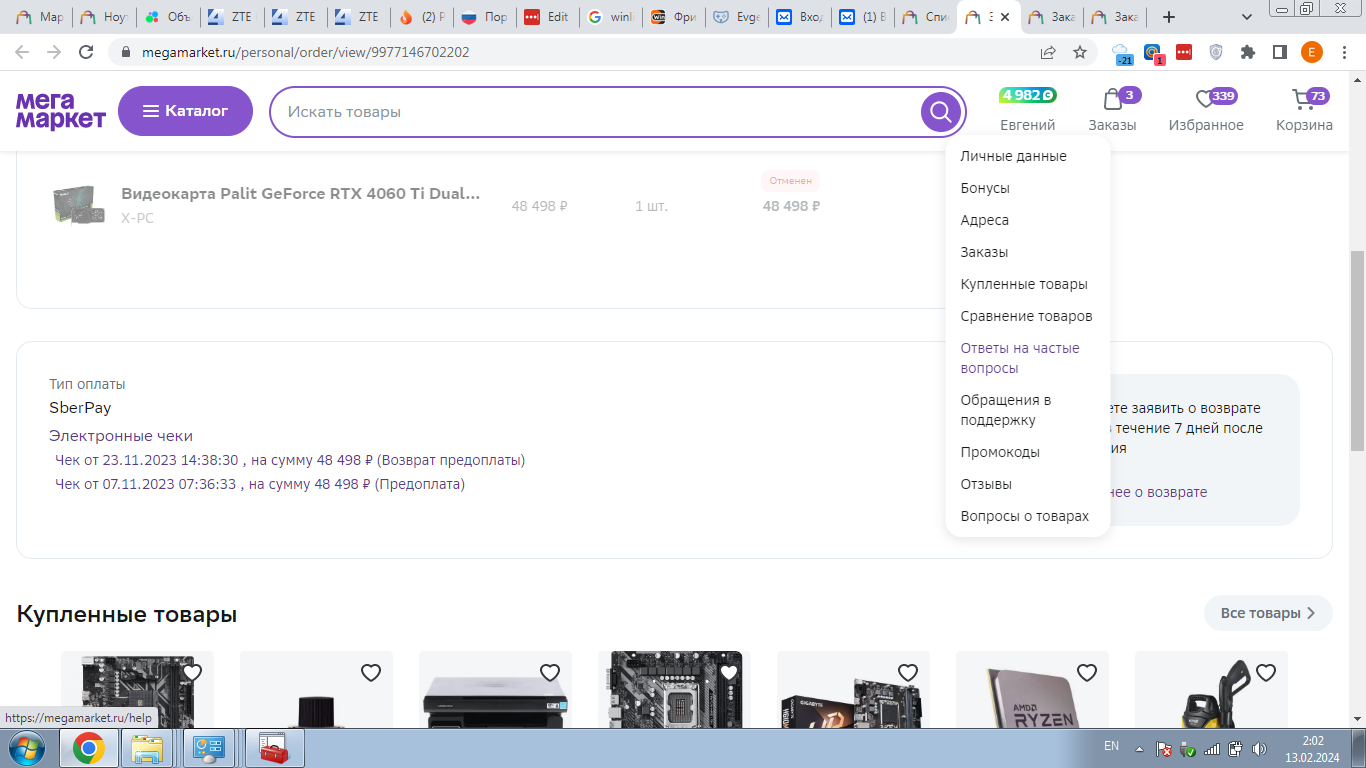Favorite the yellow pressure washer card
The height and width of the screenshot is (768, 1366).
pyautogui.click(x=1266, y=673)
